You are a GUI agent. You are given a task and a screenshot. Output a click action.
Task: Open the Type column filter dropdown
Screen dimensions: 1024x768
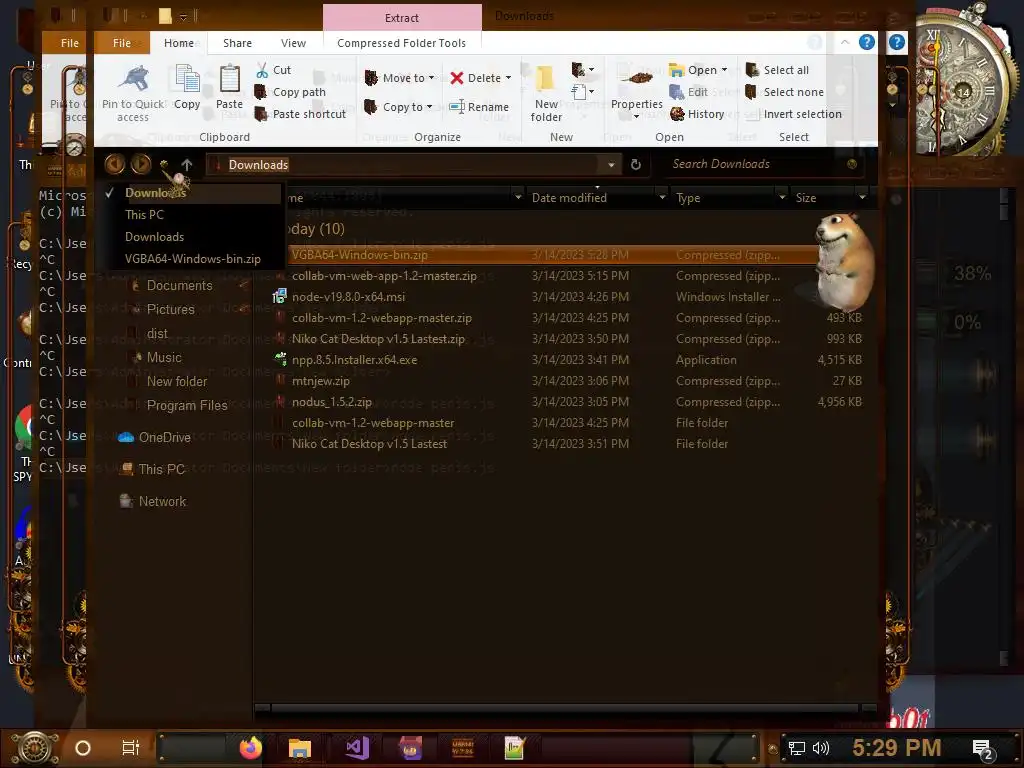[x=782, y=197]
